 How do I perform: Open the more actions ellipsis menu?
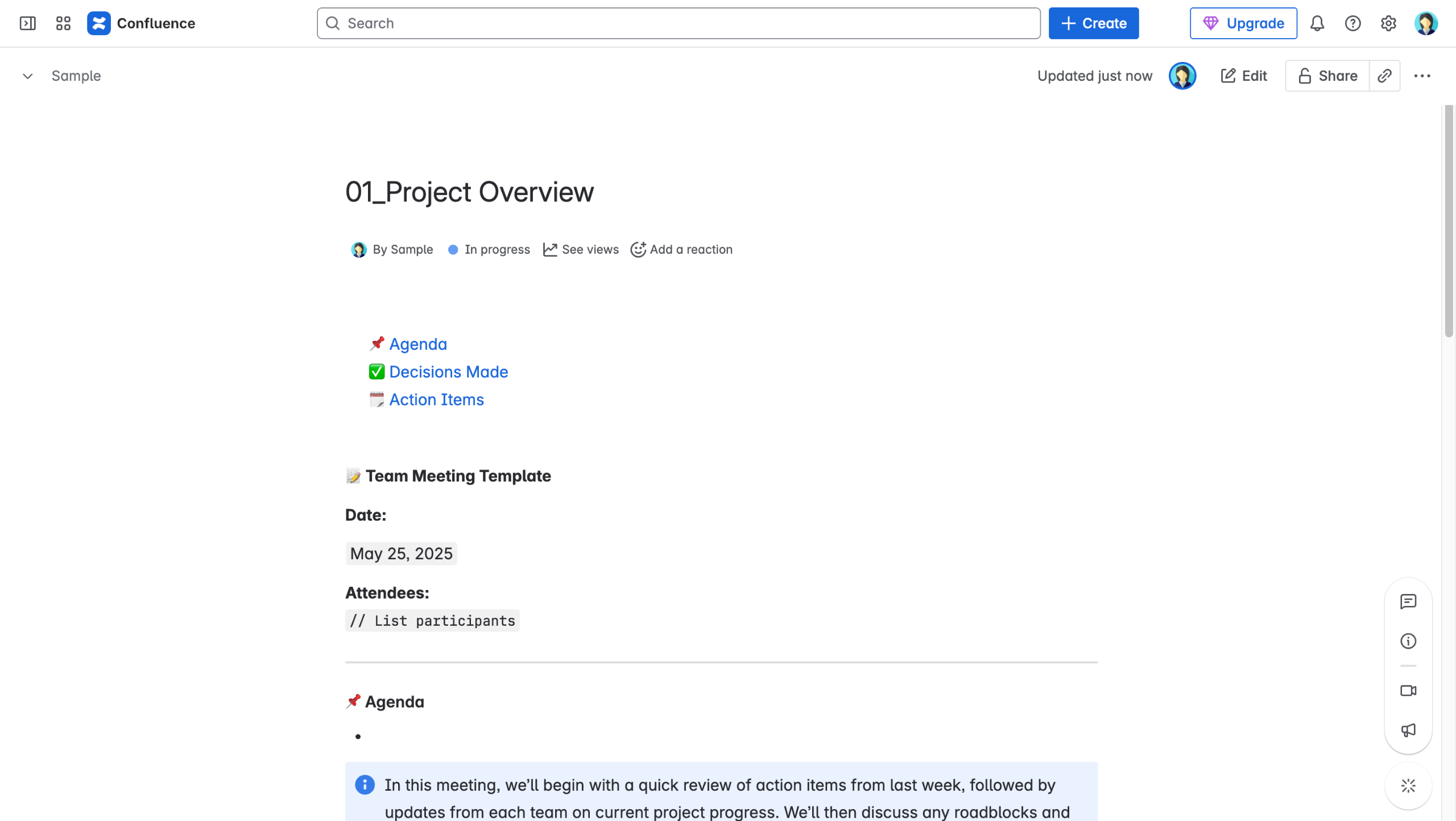[1422, 76]
